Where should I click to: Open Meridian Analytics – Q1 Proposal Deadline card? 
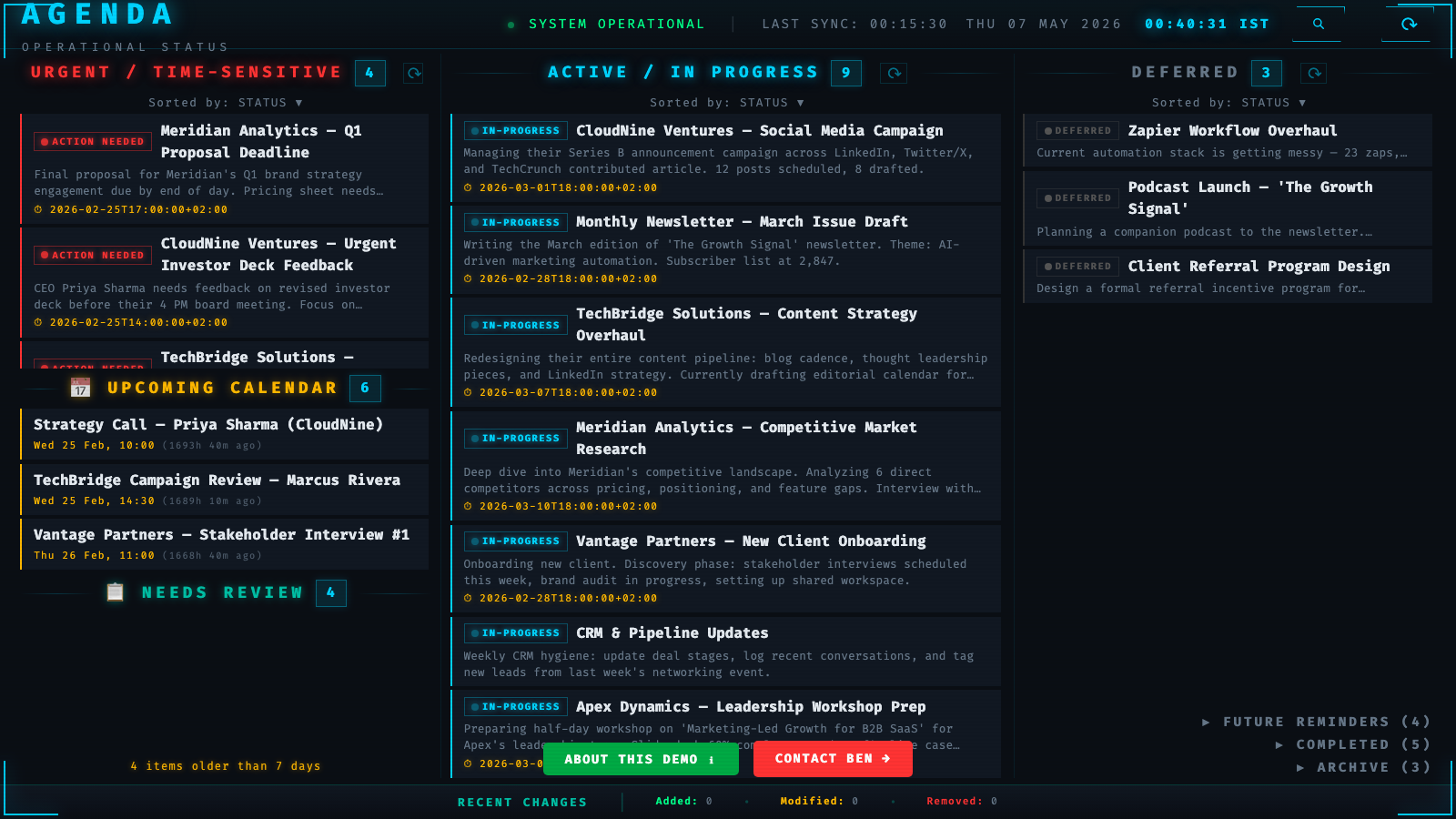224,168
